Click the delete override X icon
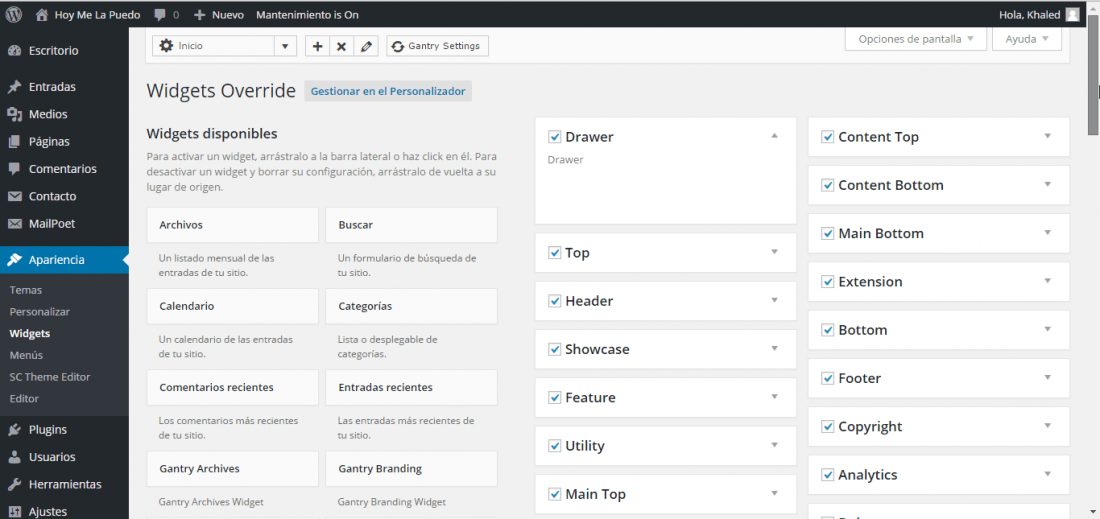The image size is (1100, 519). (x=342, y=46)
